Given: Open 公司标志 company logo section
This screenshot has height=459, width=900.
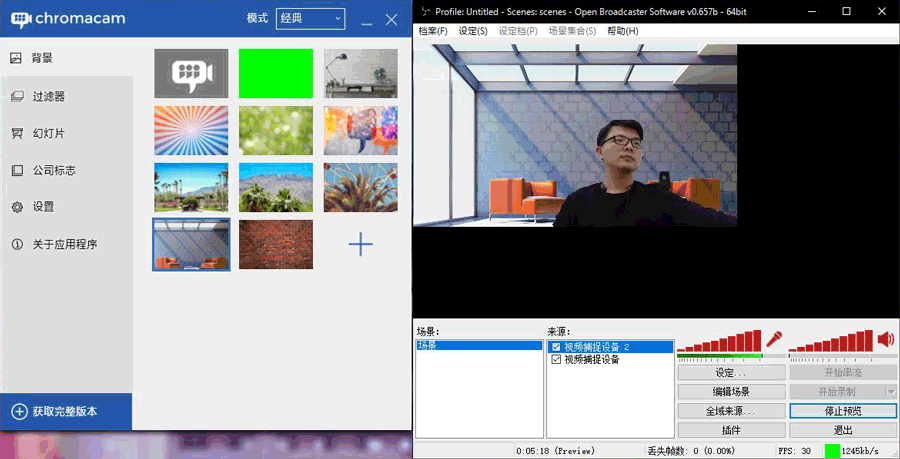Looking at the screenshot, I should [x=53, y=170].
